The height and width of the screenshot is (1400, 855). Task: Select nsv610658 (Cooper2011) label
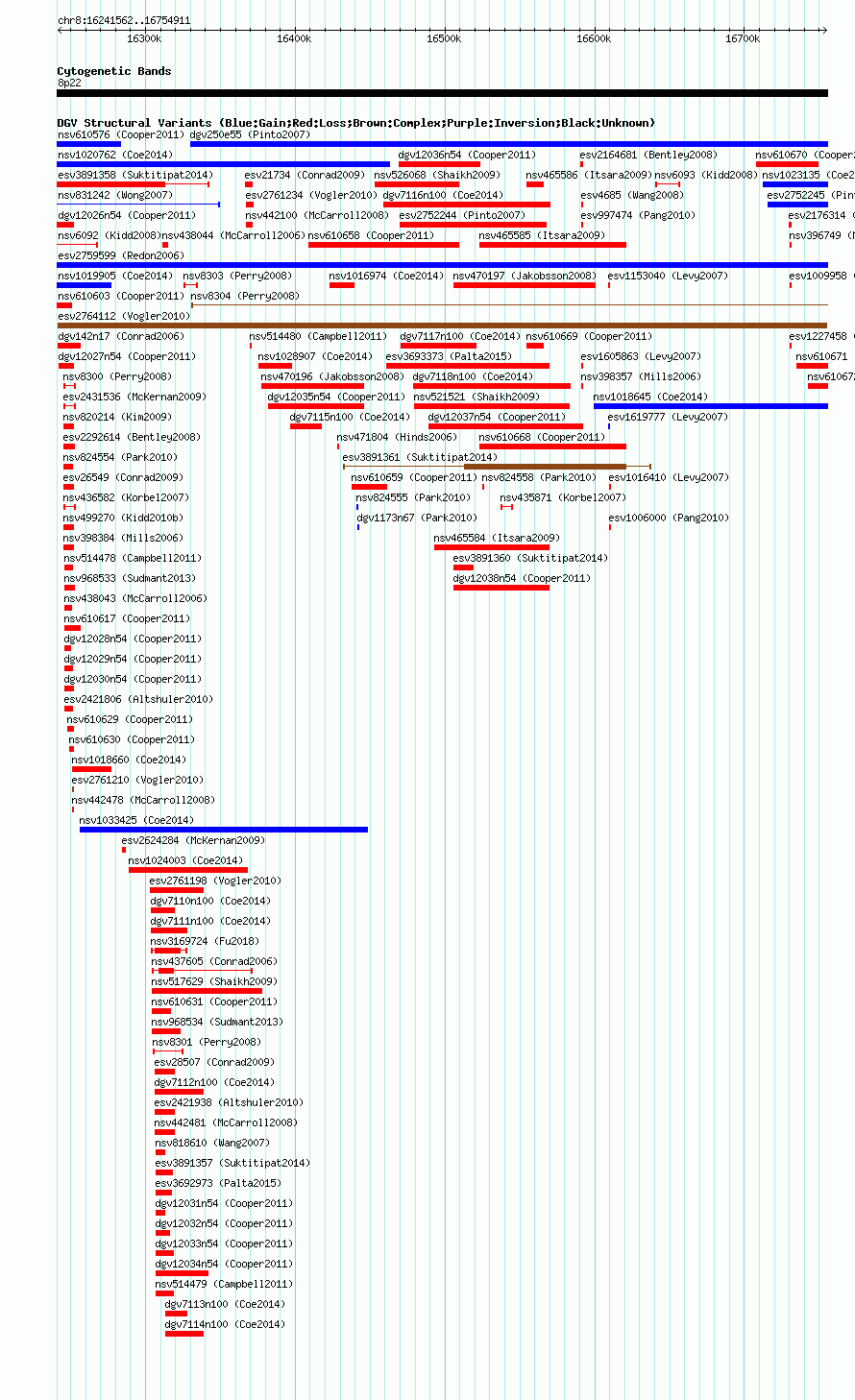[x=371, y=235]
